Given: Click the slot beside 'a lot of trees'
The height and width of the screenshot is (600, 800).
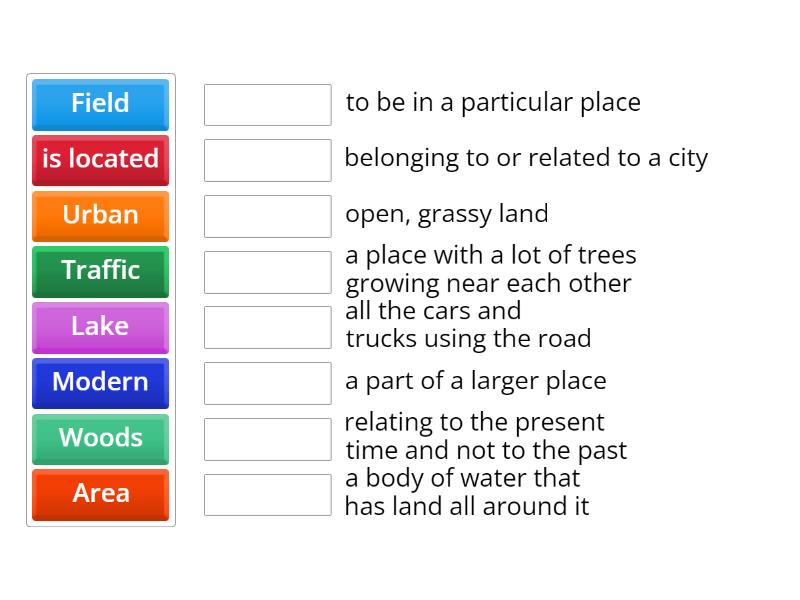Looking at the screenshot, I should pyautogui.click(x=268, y=272).
